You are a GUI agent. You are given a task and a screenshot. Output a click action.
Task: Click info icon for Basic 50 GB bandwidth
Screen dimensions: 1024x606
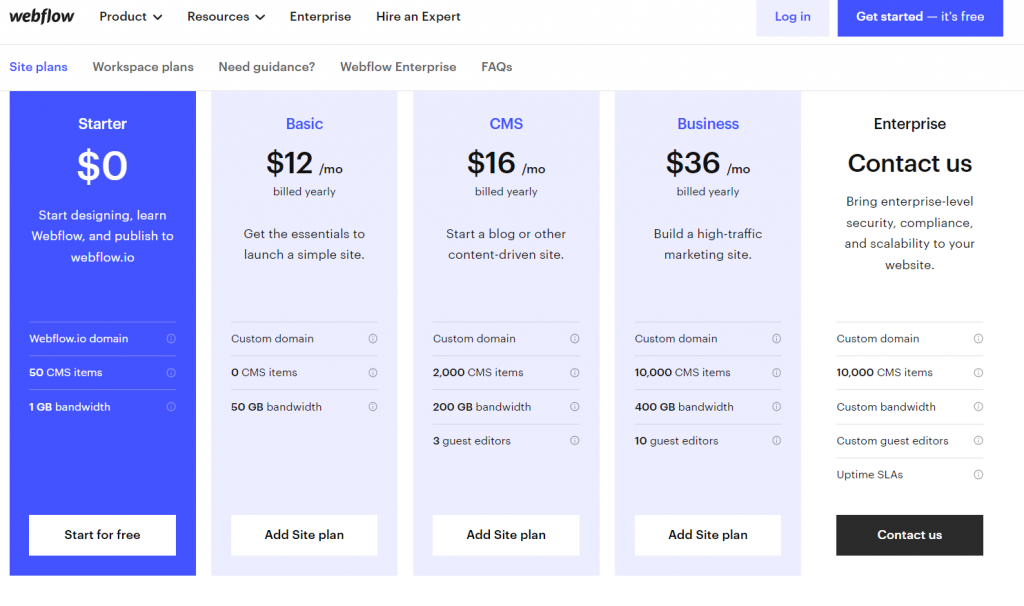pyautogui.click(x=373, y=407)
